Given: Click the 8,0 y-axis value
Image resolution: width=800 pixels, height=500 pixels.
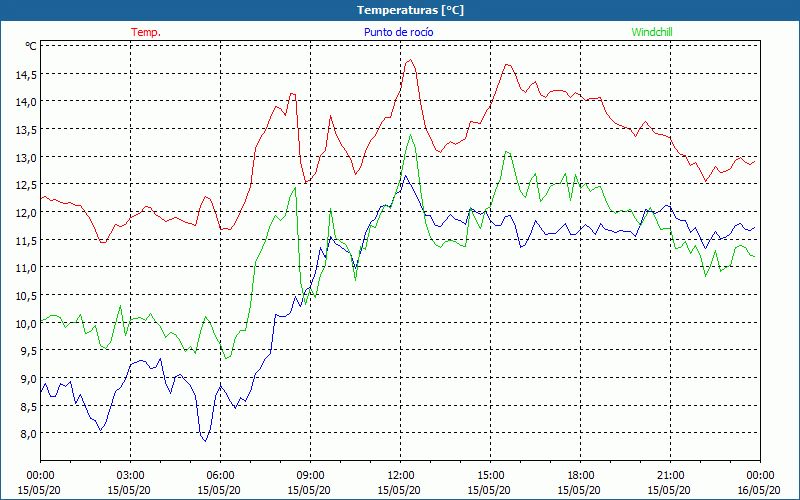Looking at the screenshot, I should pos(28,434).
